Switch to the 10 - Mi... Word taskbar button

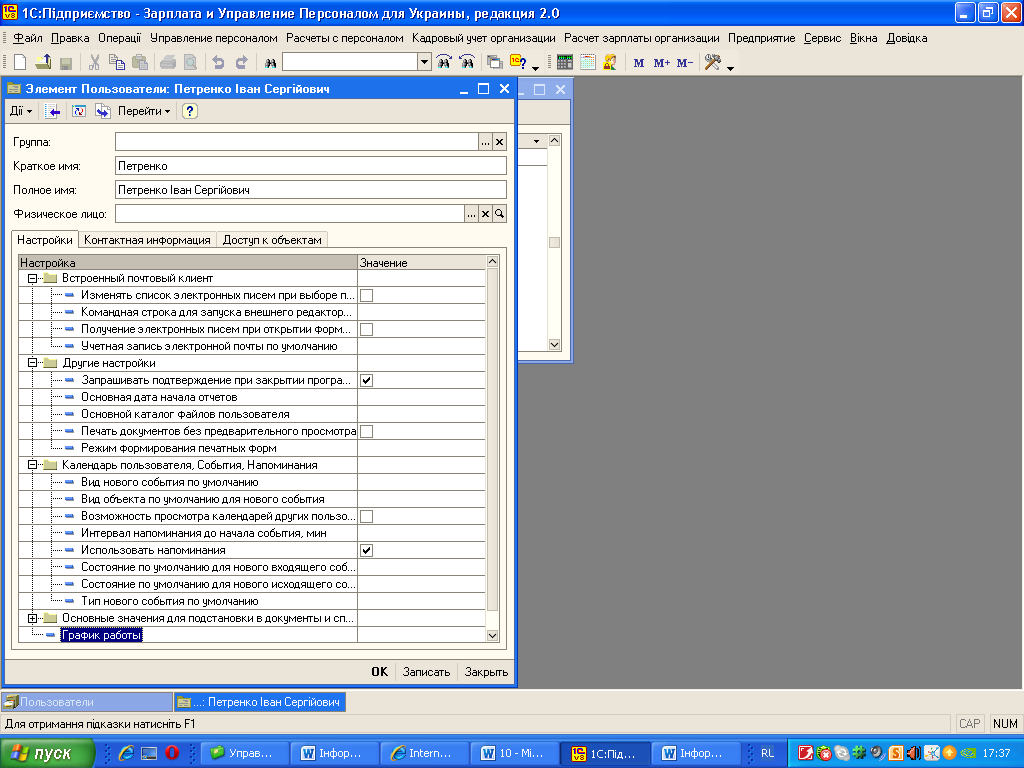(515, 753)
